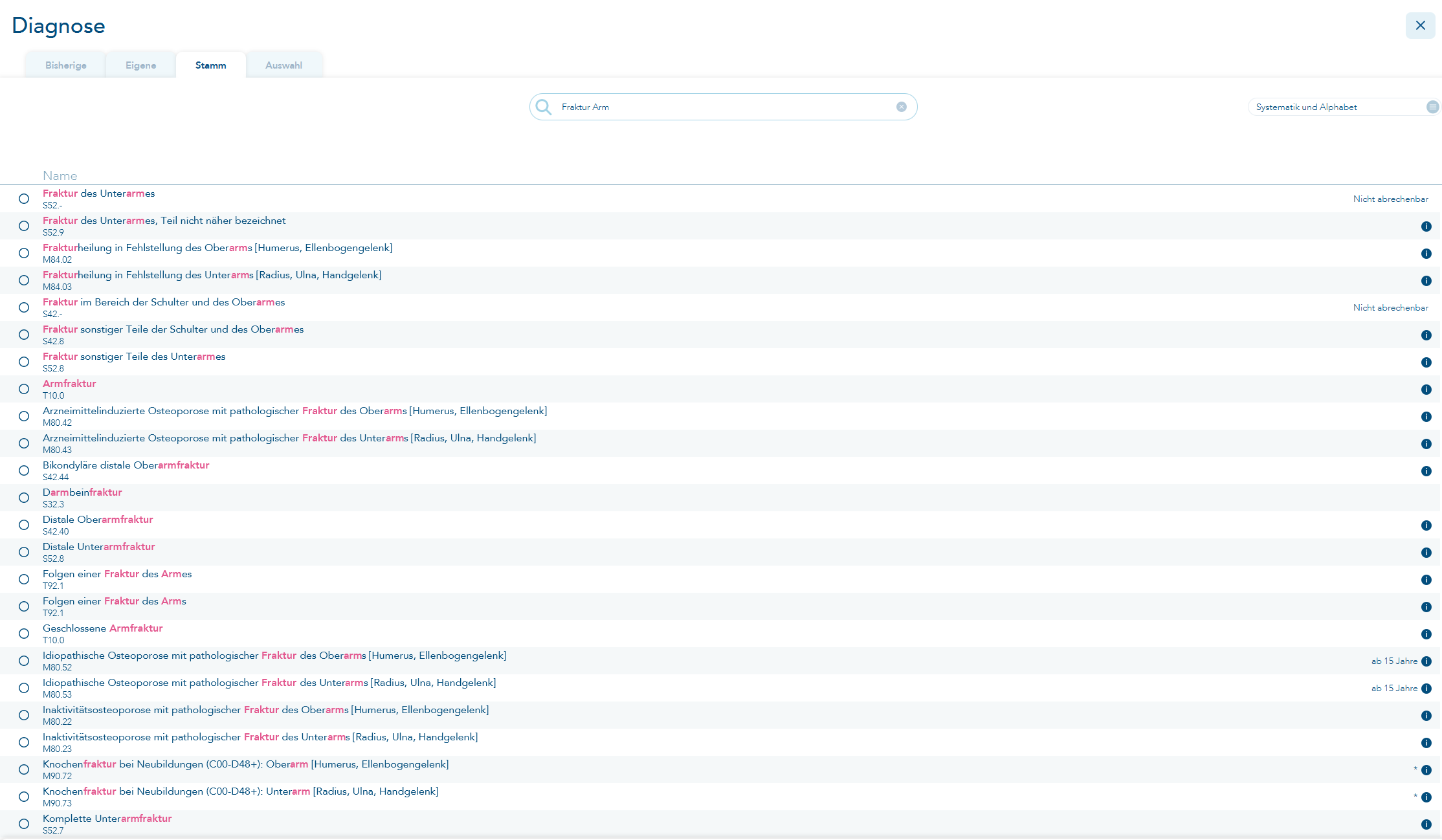Open info for S52.9 Fraktur des Unterarmes

click(x=1426, y=227)
